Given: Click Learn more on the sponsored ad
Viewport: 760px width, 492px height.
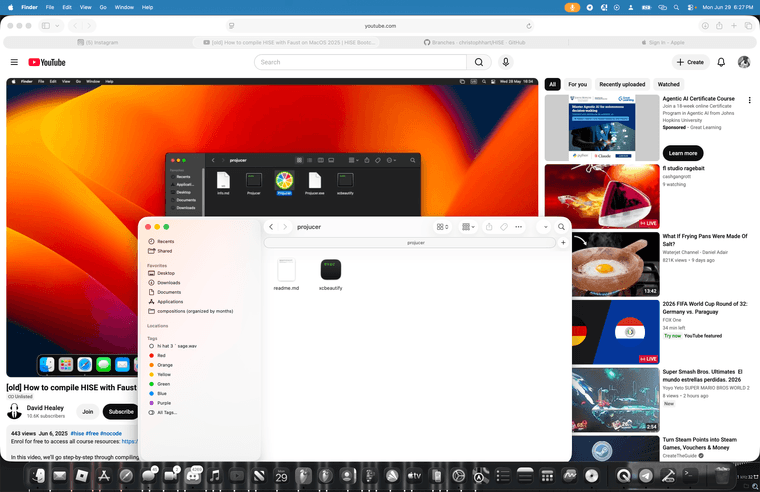Looking at the screenshot, I should [682, 153].
